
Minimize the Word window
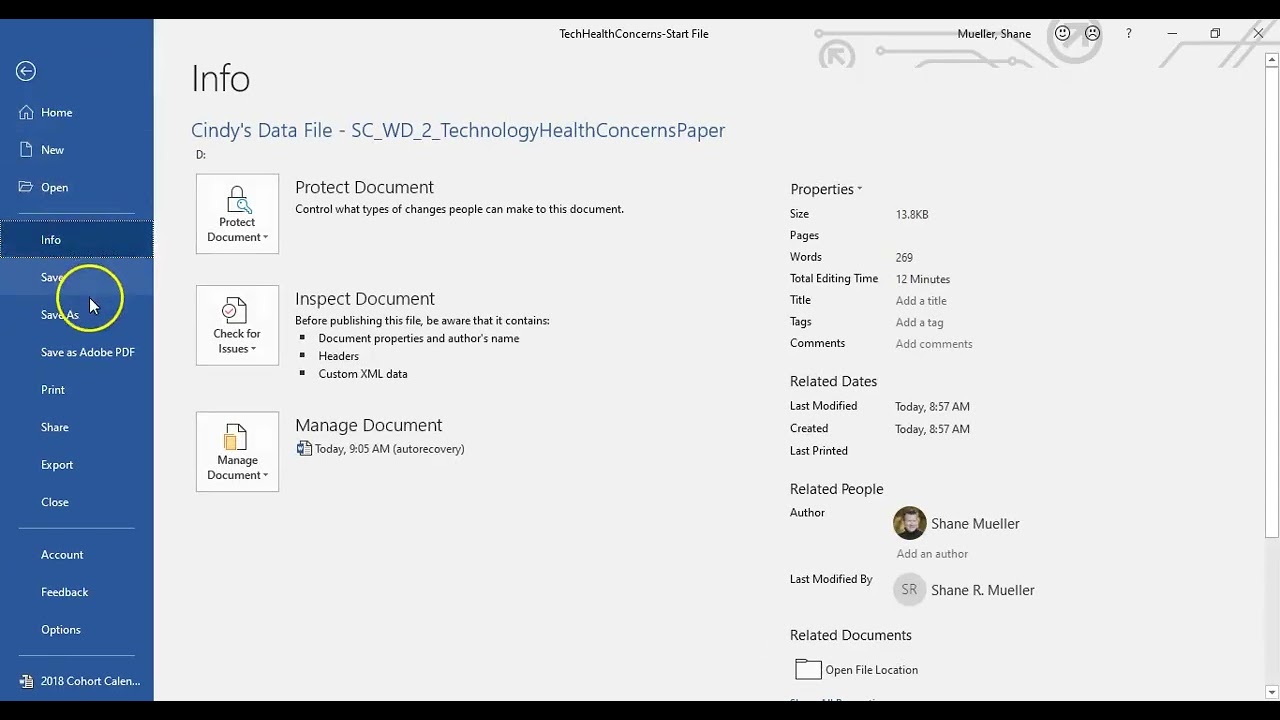click(1172, 33)
